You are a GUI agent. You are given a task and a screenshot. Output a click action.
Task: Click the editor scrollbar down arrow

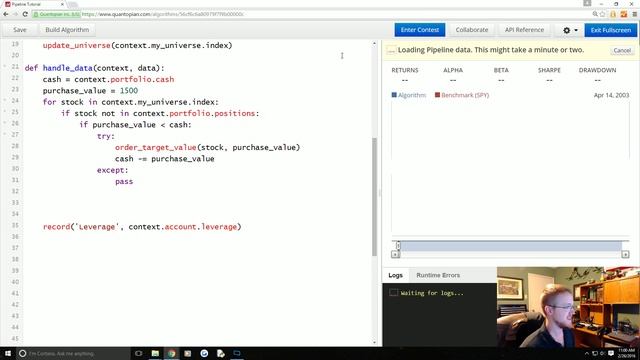(374, 343)
